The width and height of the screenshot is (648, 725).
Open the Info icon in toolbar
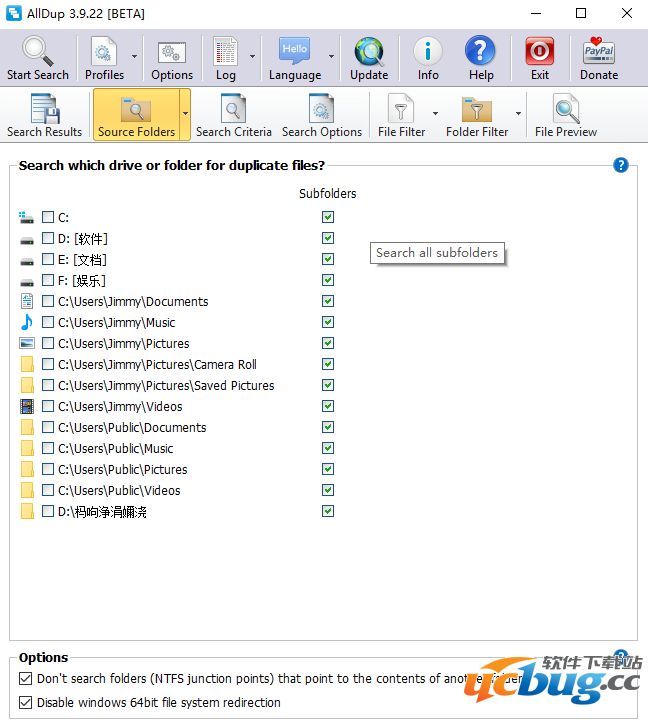(428, 52)
